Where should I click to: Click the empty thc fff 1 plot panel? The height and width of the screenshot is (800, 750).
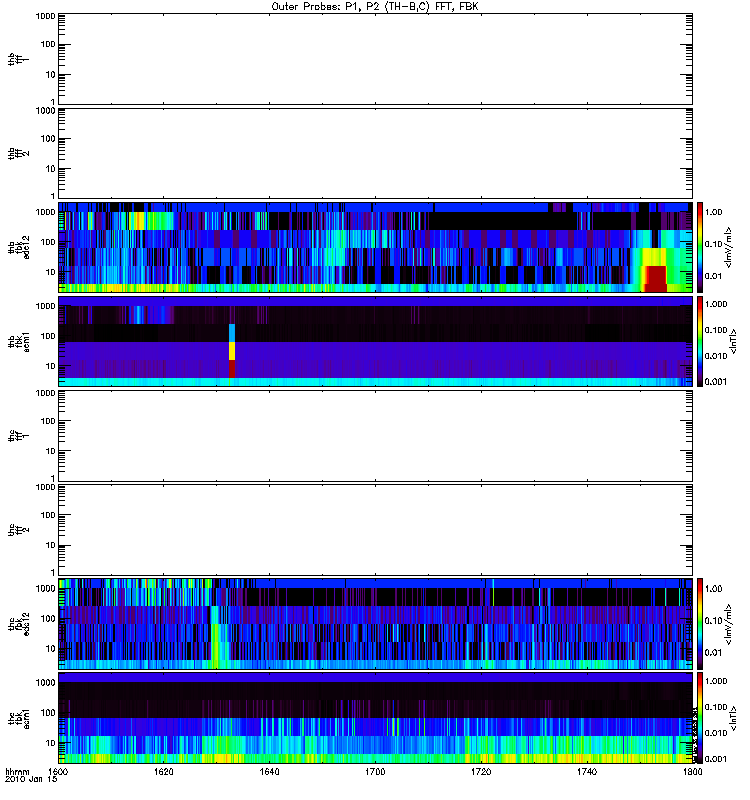point(375,436)
